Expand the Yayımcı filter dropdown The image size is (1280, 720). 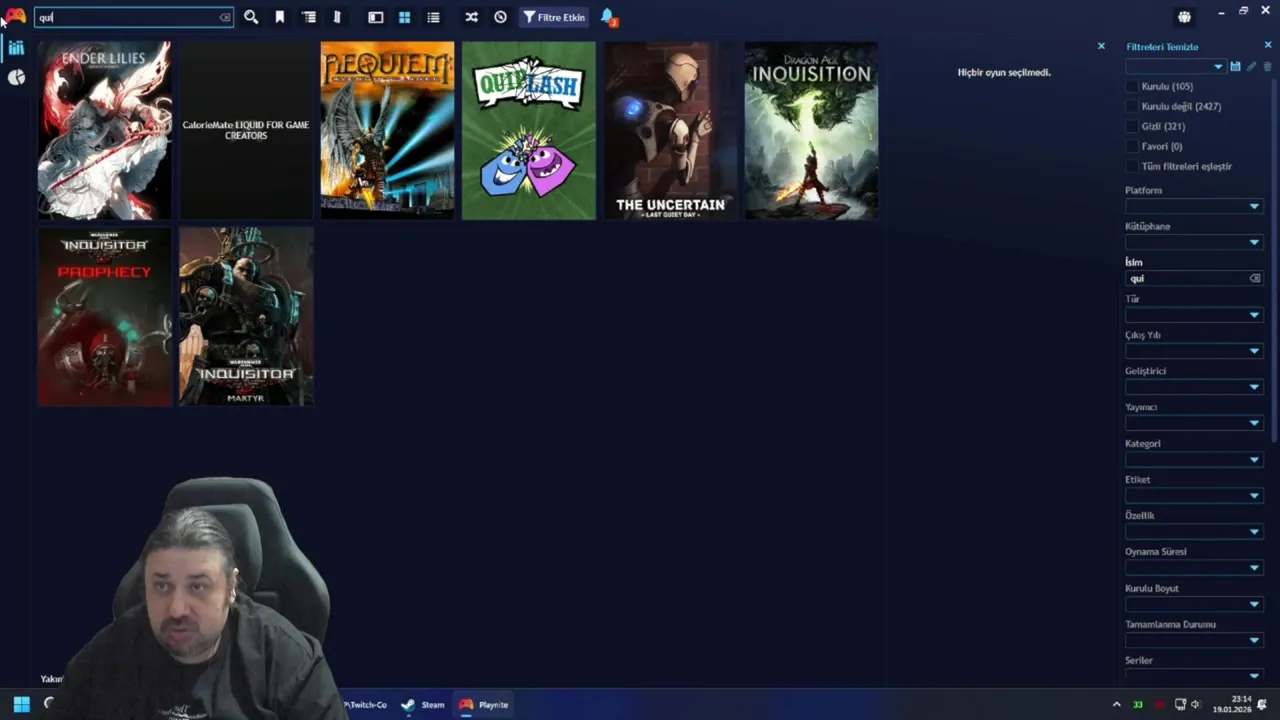(1194, 423)
